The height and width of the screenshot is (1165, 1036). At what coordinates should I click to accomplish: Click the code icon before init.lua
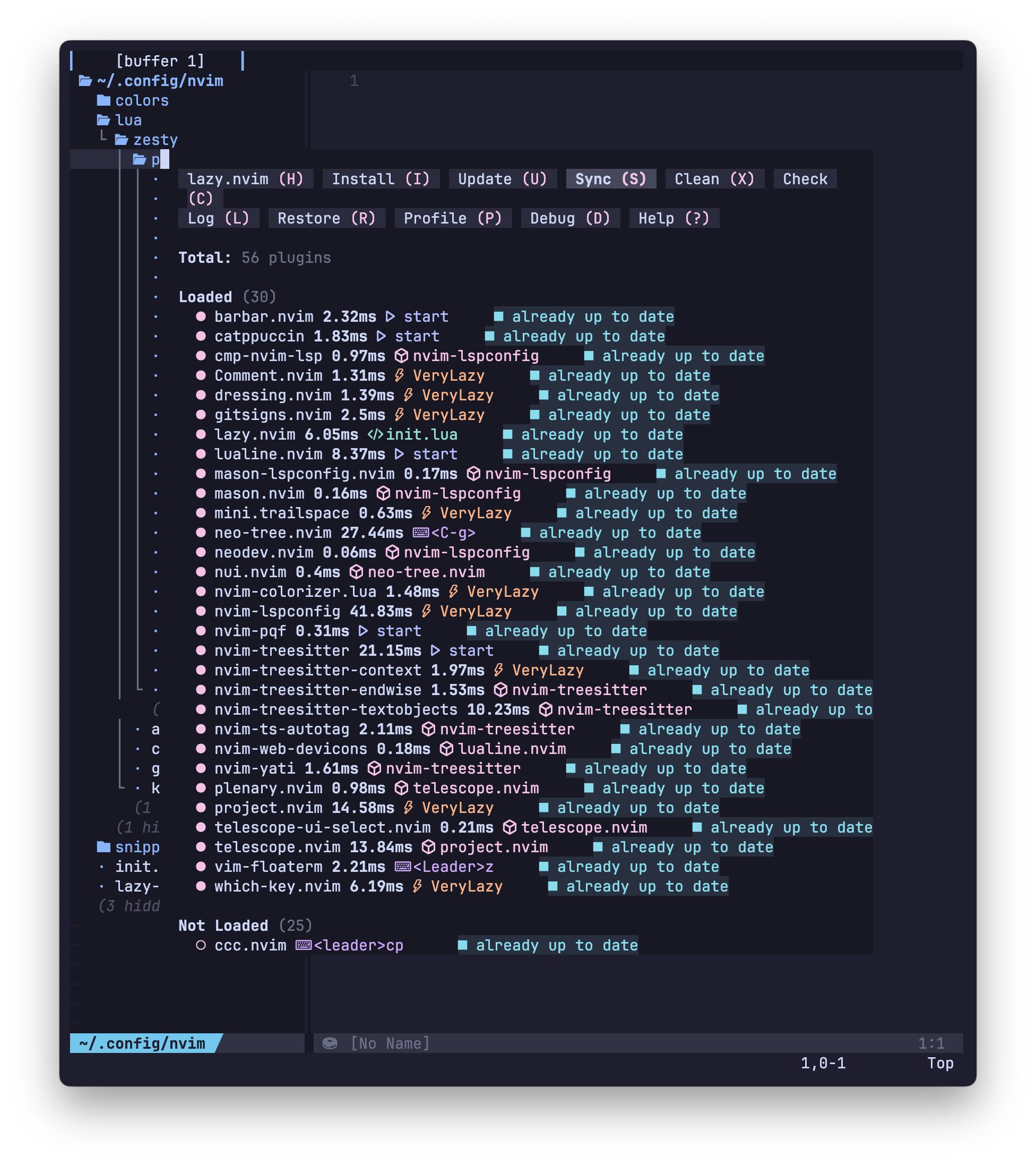375,434
